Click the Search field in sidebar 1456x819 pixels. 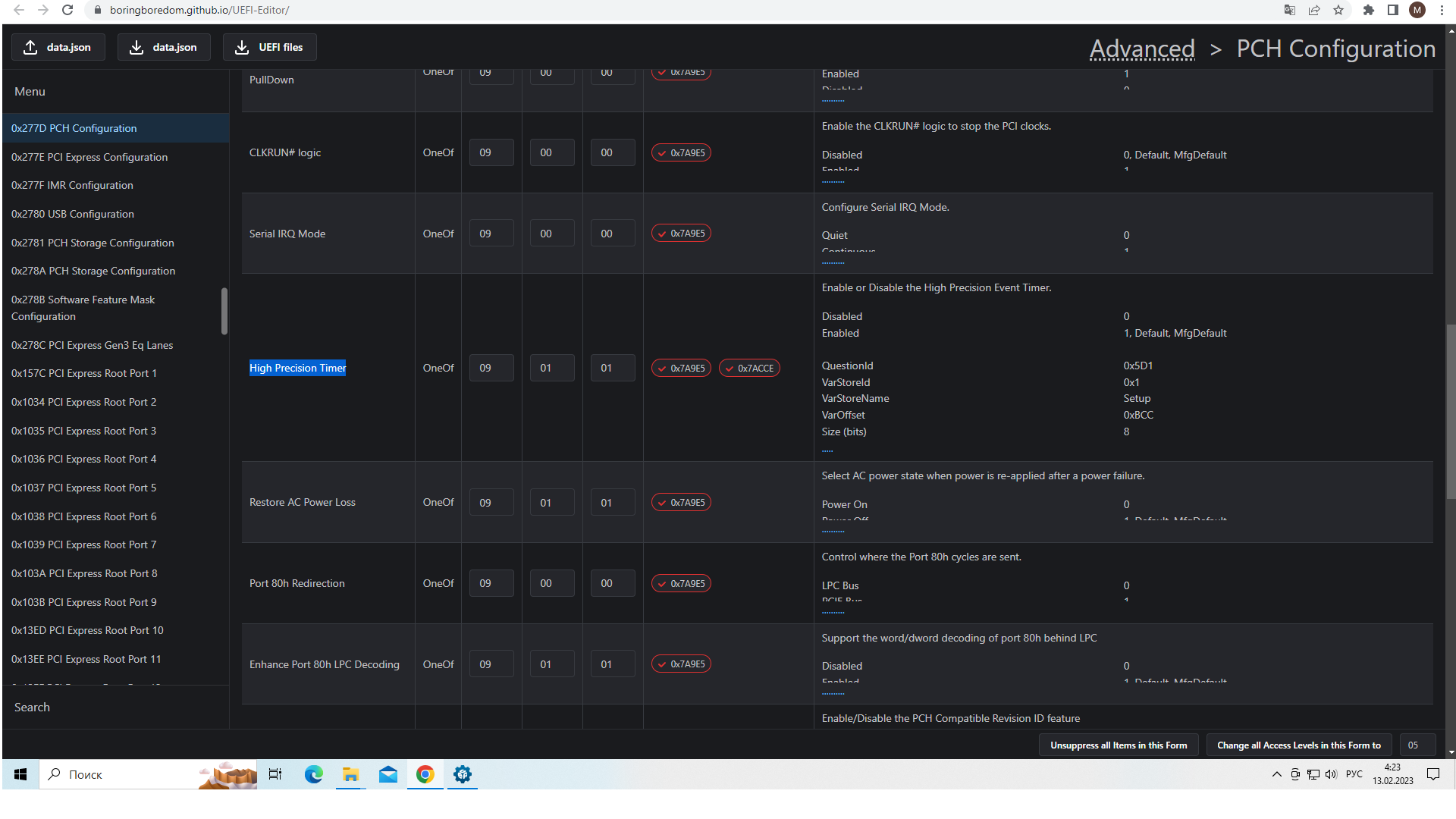[x=114, y=707]
